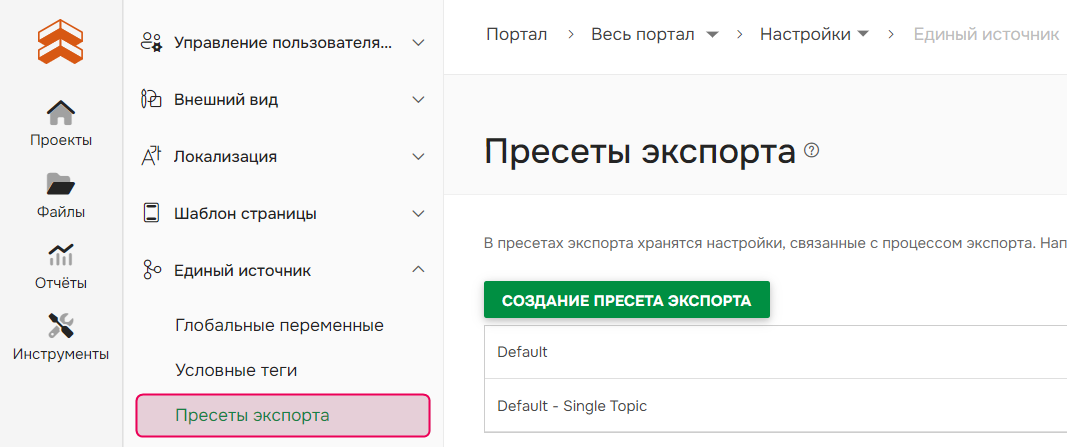Open Файлы via the folder icon
Screen dimensions: 1067x447
tap(61, 184)
